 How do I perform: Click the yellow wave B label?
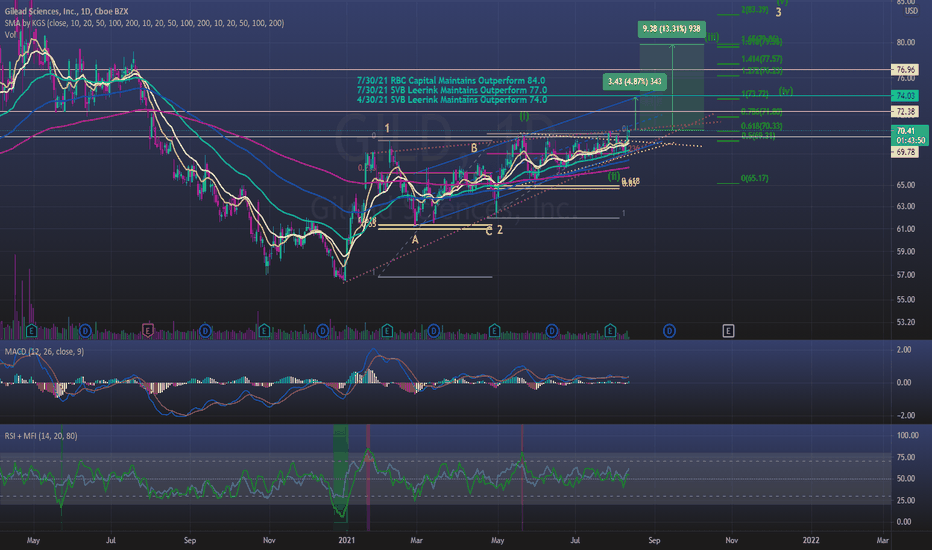pyautogui.click(x=474, y=148)
